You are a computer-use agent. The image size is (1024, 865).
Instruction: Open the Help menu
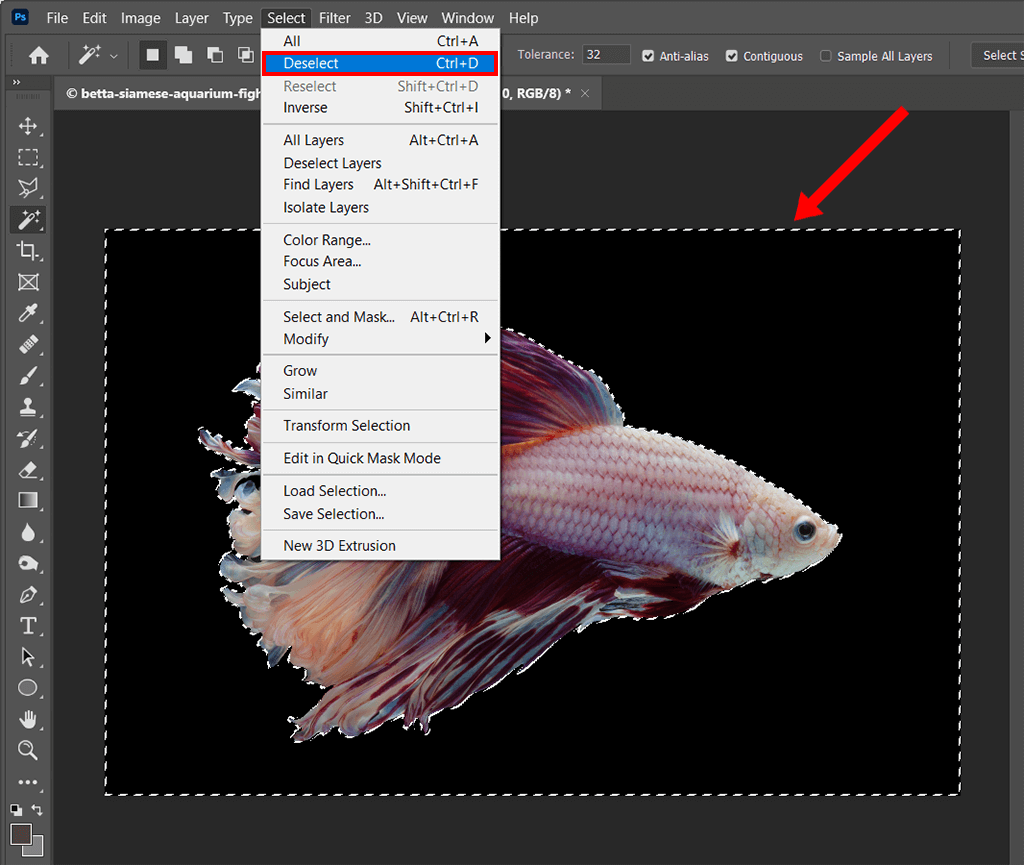523,18
